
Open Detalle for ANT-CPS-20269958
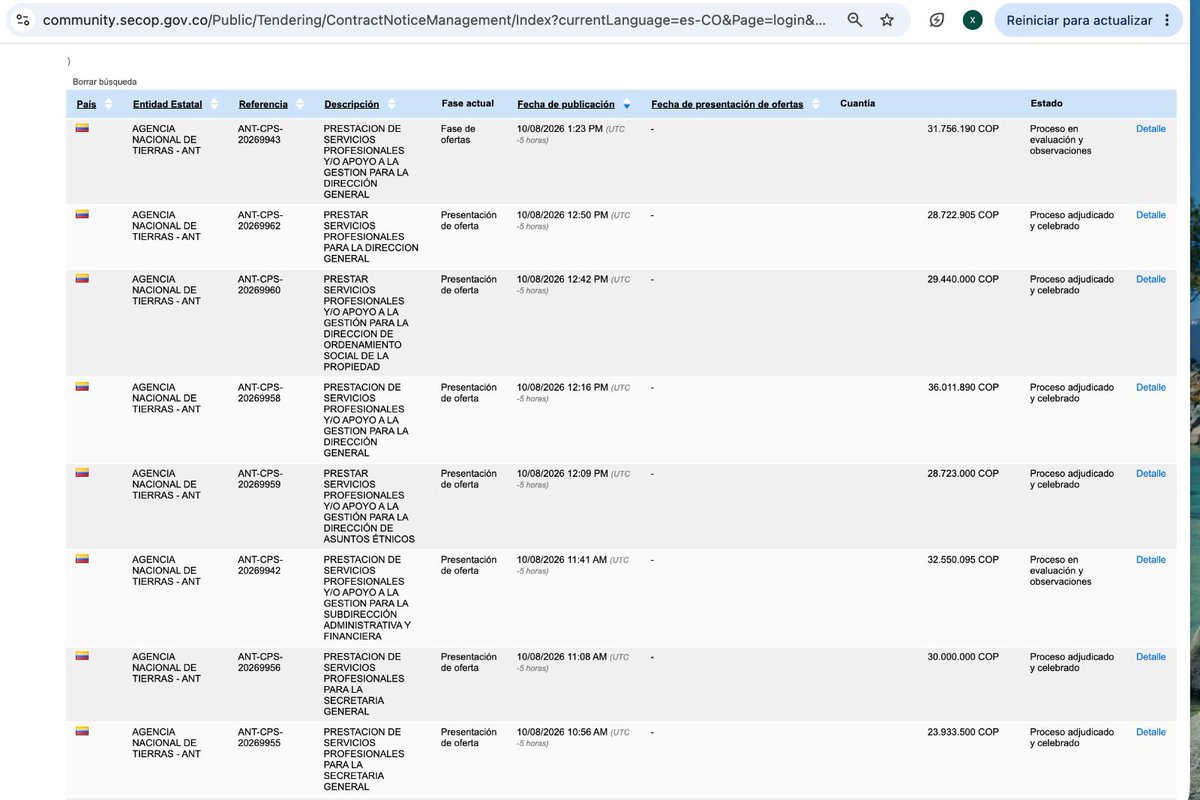[1151, 387]
